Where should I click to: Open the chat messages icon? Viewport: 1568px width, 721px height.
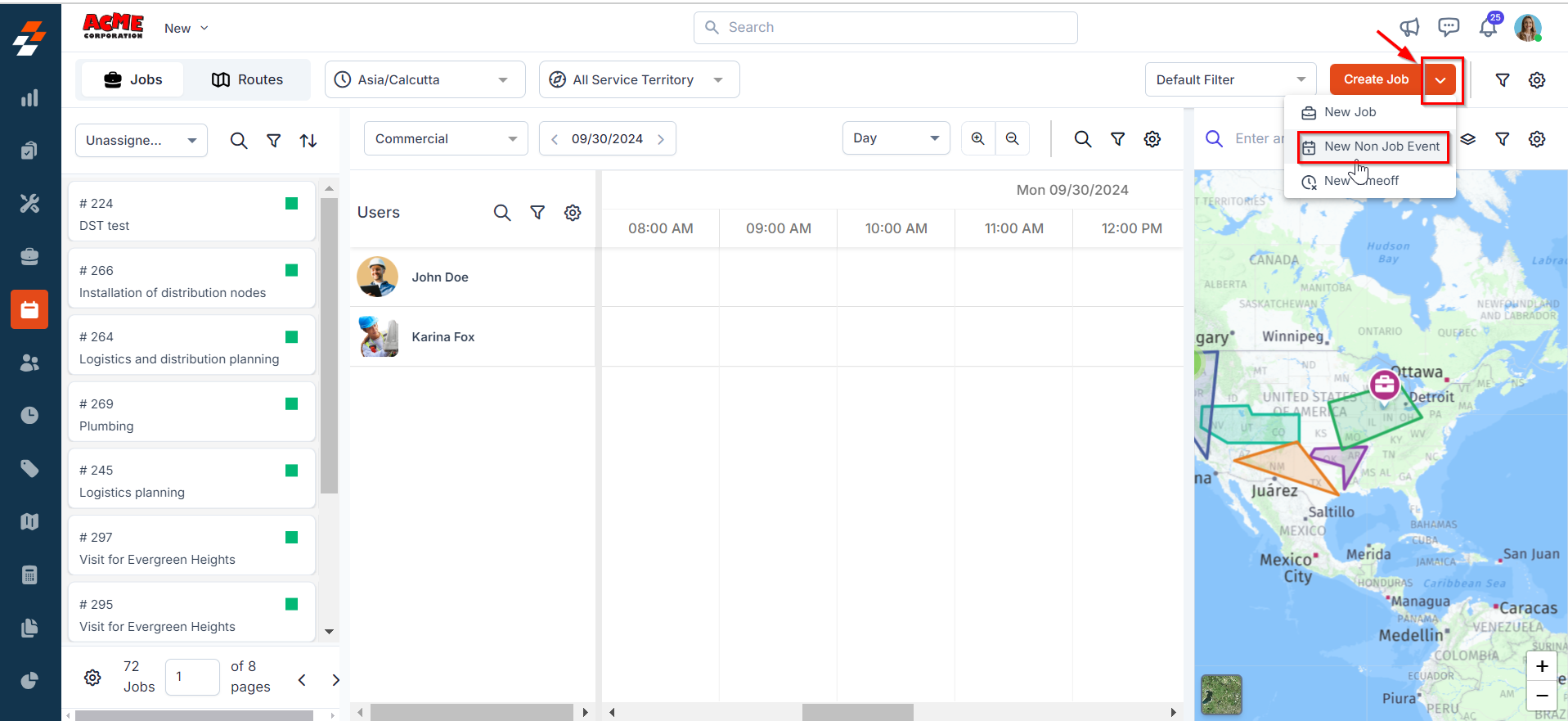pyautogui.click(x=1449, y=28)
